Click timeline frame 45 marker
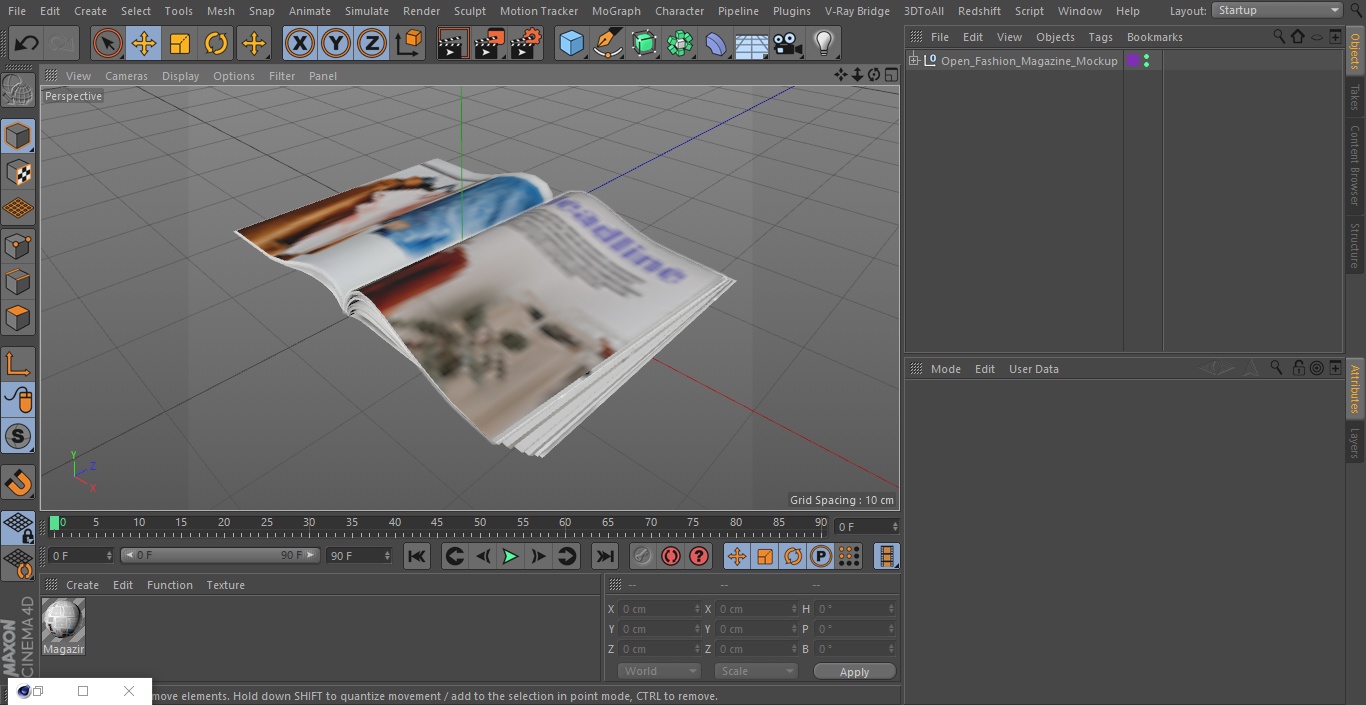The image size is (1366, 705). coord(437,524)
